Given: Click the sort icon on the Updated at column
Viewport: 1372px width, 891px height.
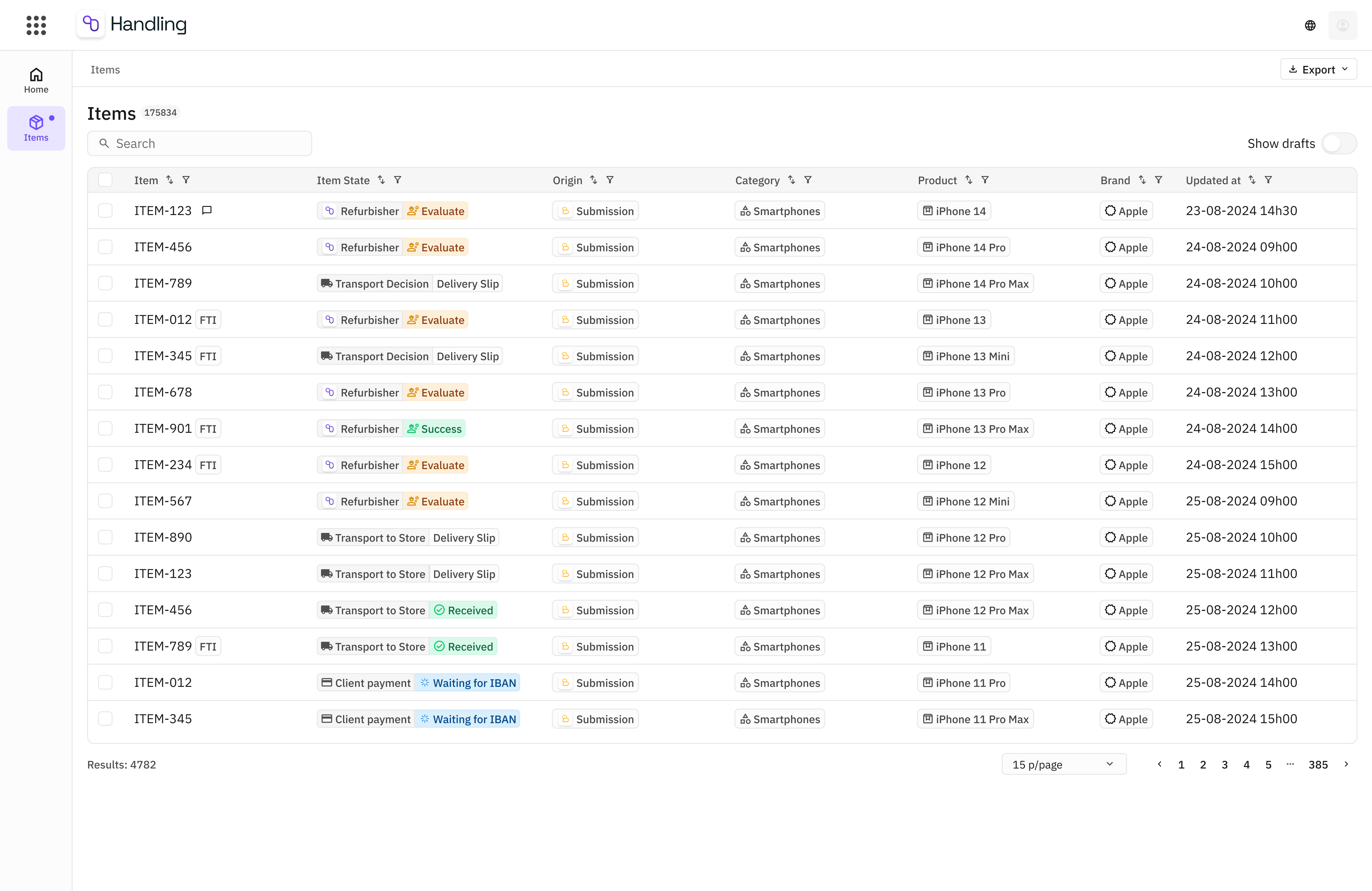Looking at the screenshot, I should pyautogui.click(x=1252, y=180).
